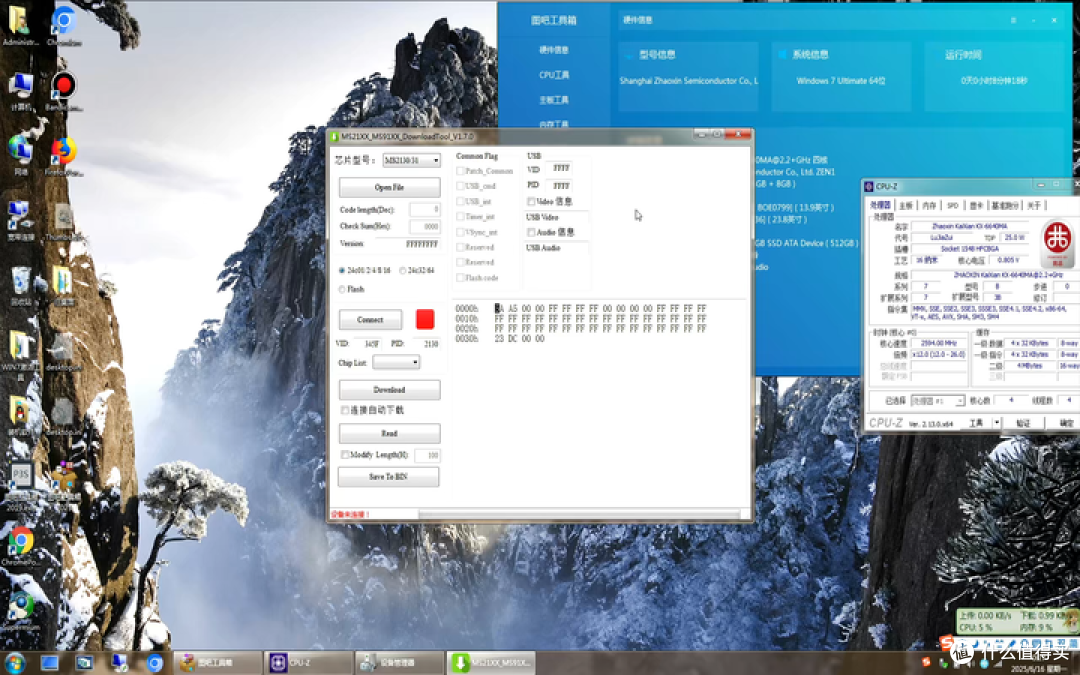Tick the Modify Length checkbox

point(344,455)
